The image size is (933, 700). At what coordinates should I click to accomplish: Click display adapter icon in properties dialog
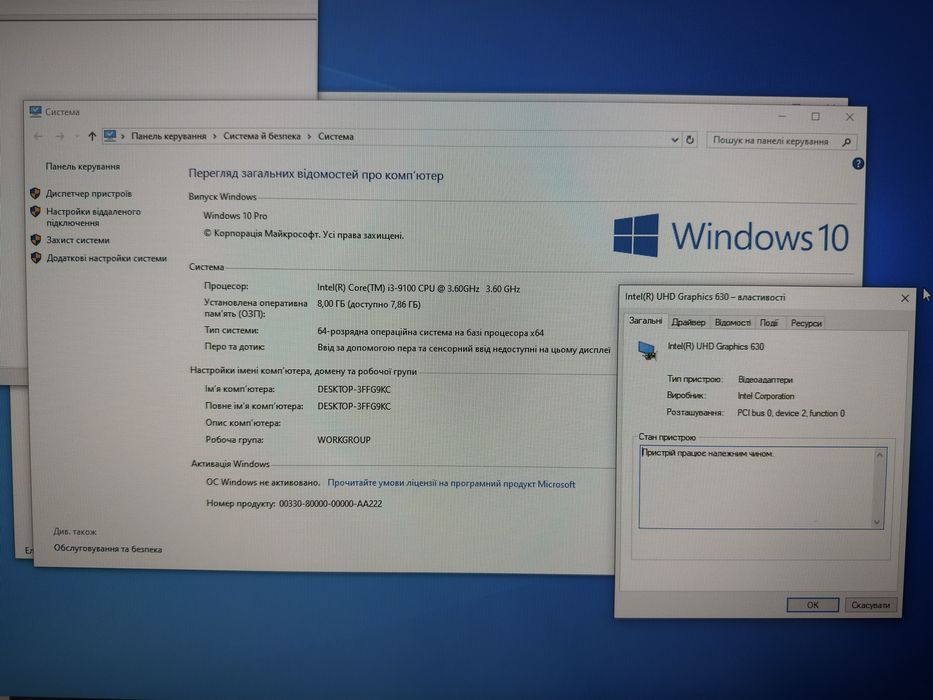[x=647, y=350]
